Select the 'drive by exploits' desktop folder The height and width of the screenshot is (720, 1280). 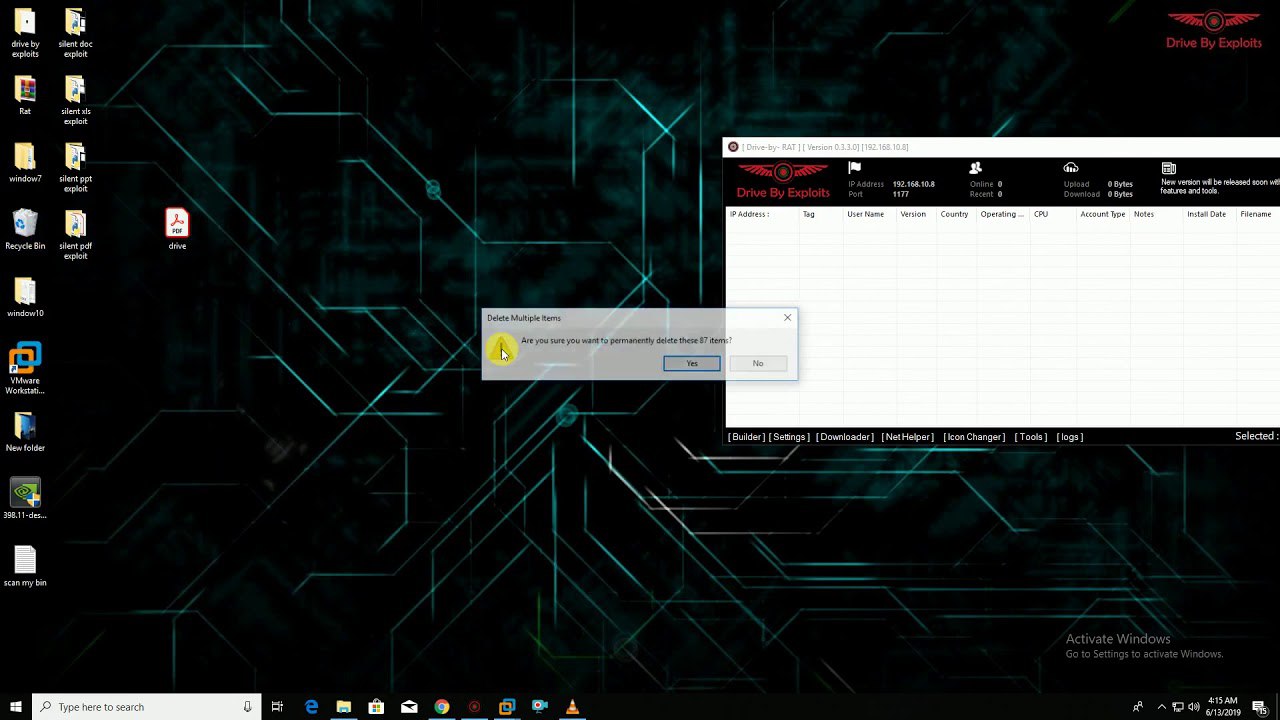(25, 33)
